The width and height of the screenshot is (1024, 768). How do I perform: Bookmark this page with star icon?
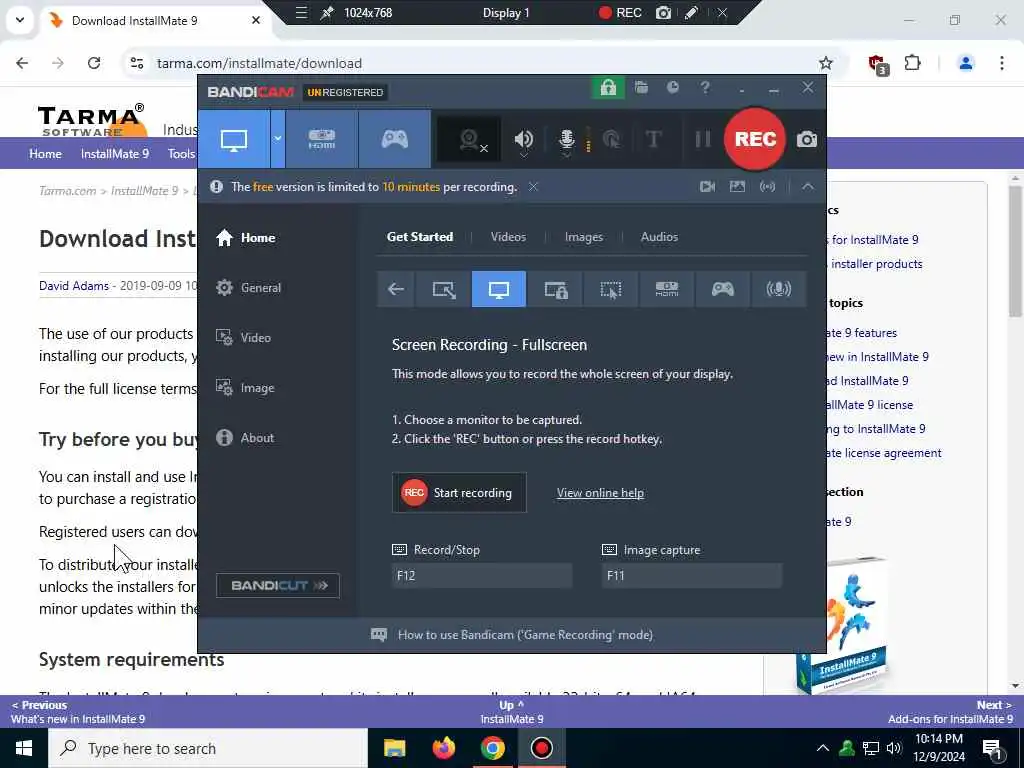[x=825, y=63]
